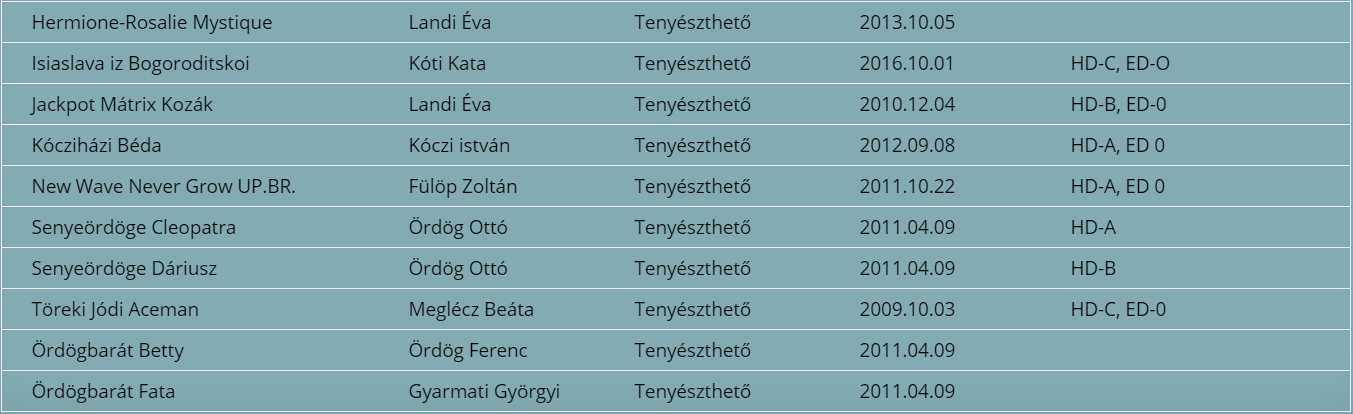Screen dimensions: 1353x414
Task: Click owner Kóti Kata
Action: click(447, 63)
